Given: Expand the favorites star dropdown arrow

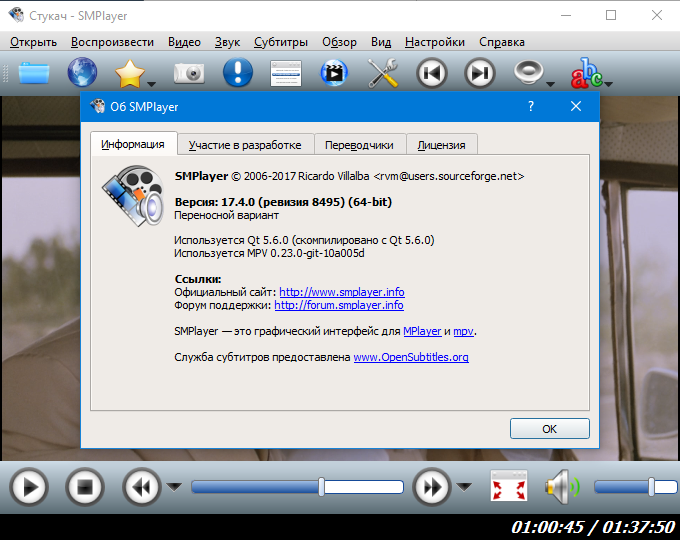Looking at the screenshot, I should tap(151, 84).
